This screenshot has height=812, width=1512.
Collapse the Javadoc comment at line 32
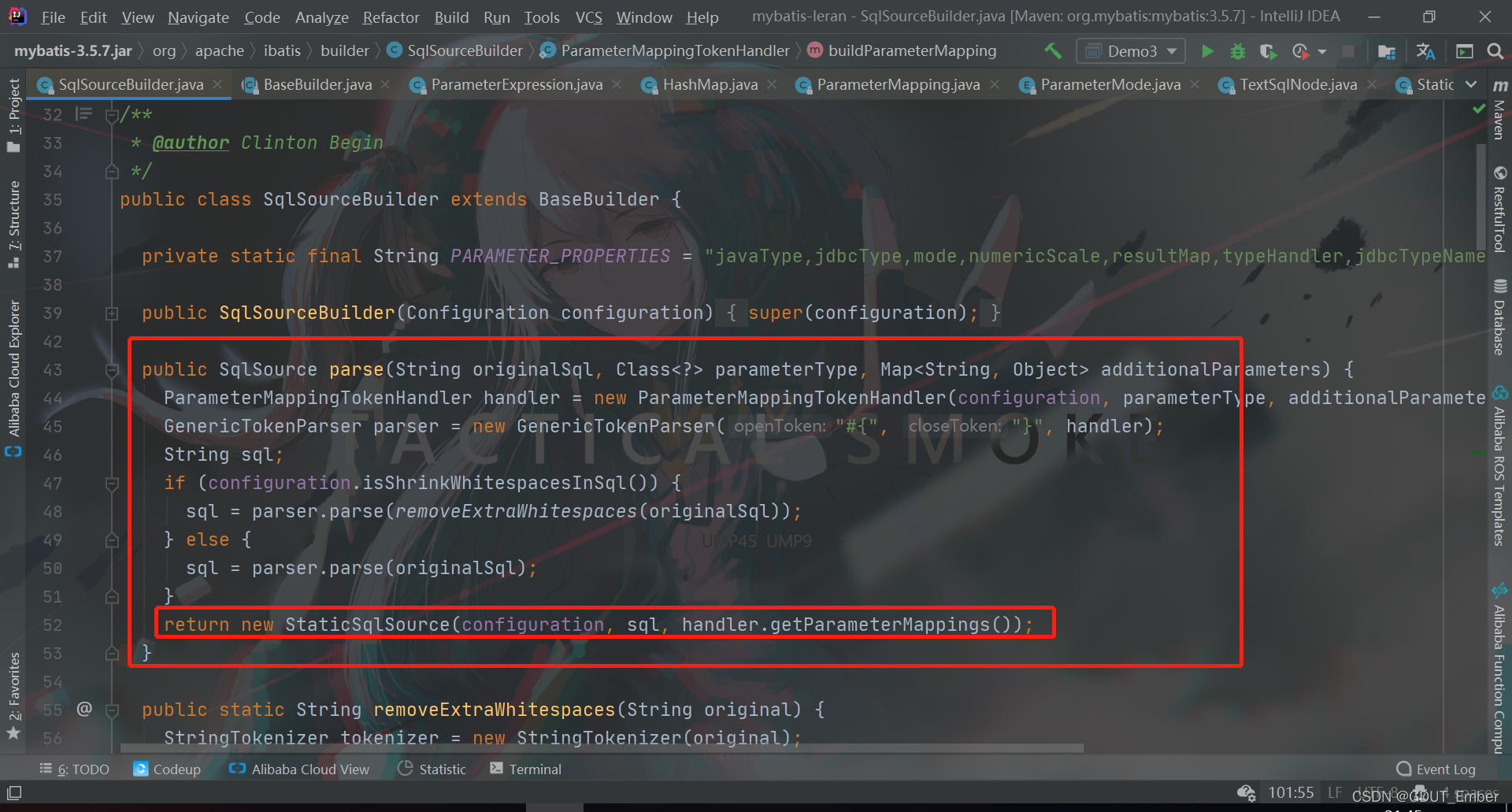(x=112, y=116)
